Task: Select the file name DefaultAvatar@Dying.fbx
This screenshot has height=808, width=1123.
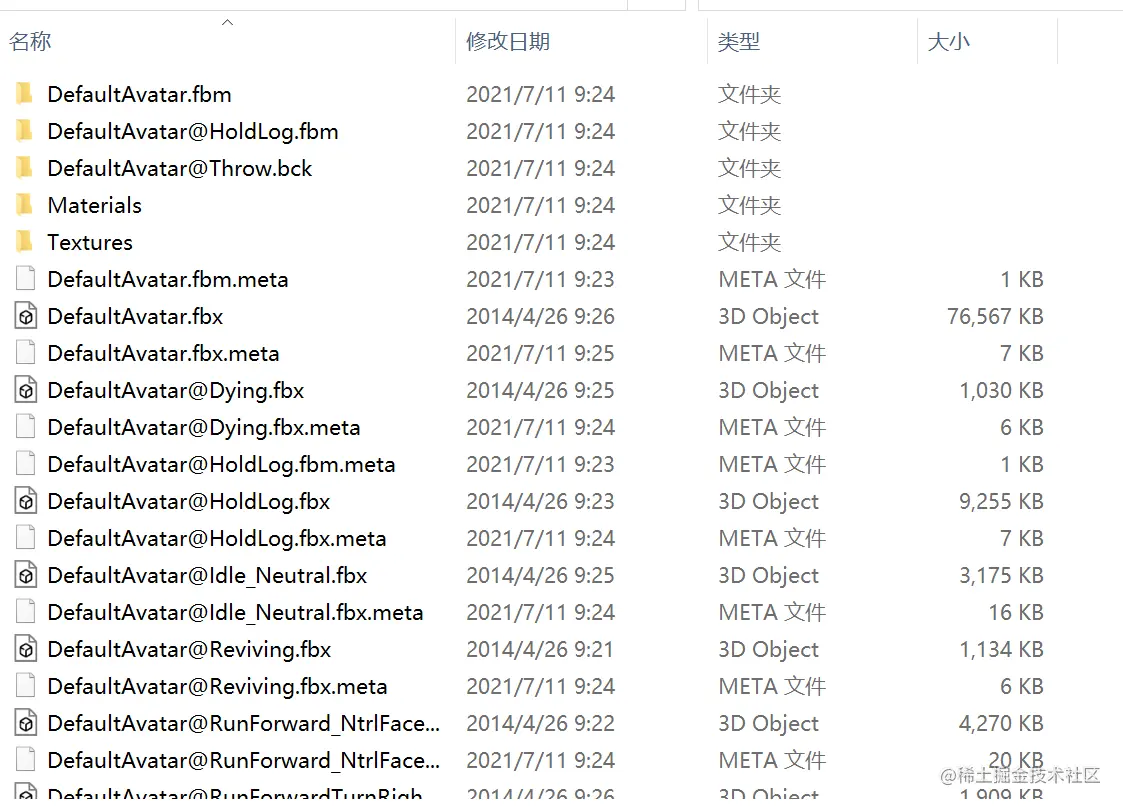Action: [x=175, y=390]
